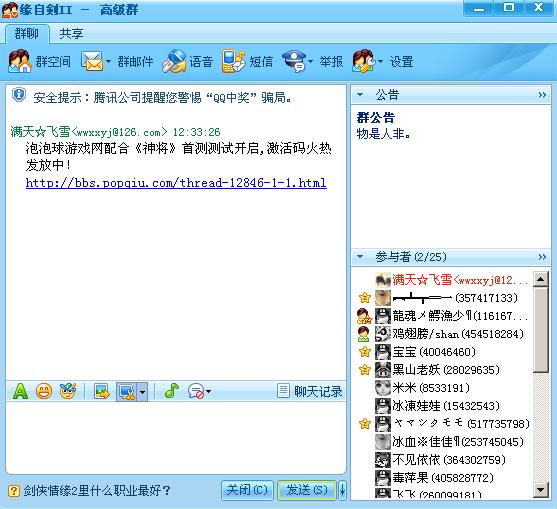
Task: Click the 举报 police cap icon
Action: point(294,61)
